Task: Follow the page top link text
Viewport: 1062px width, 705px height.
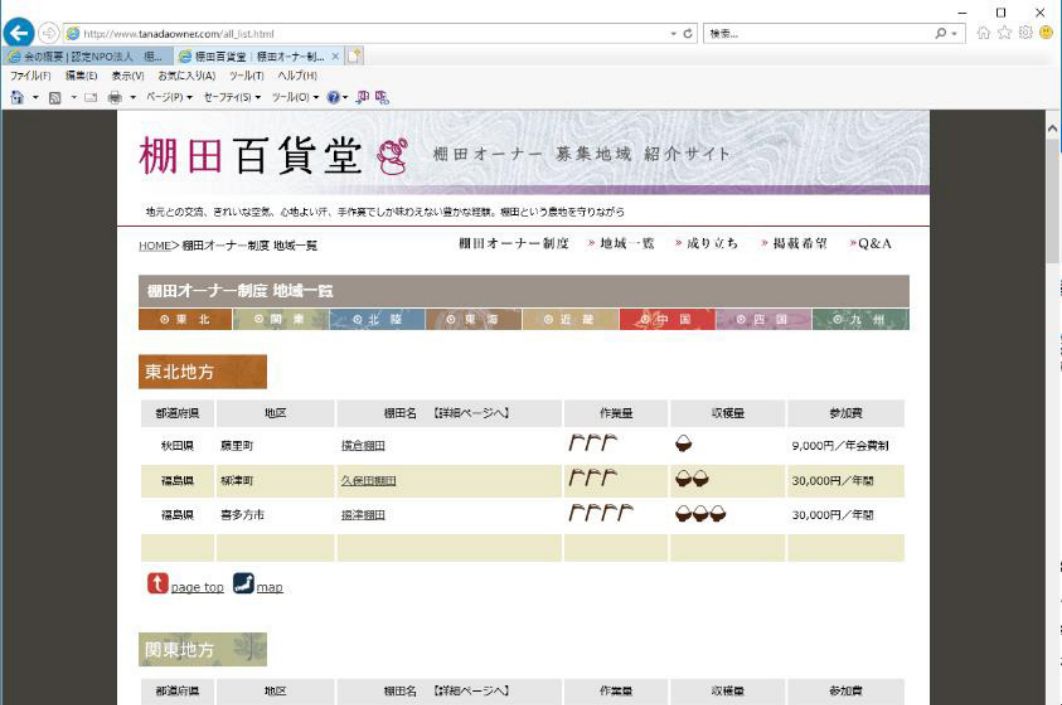Action: [x=197, y=587]
